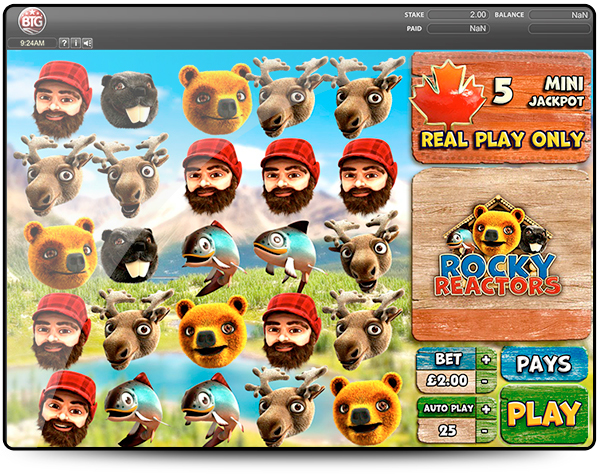Mute sound with the speaker icon
Screen dimensions: 600x474
coord(88,43)
